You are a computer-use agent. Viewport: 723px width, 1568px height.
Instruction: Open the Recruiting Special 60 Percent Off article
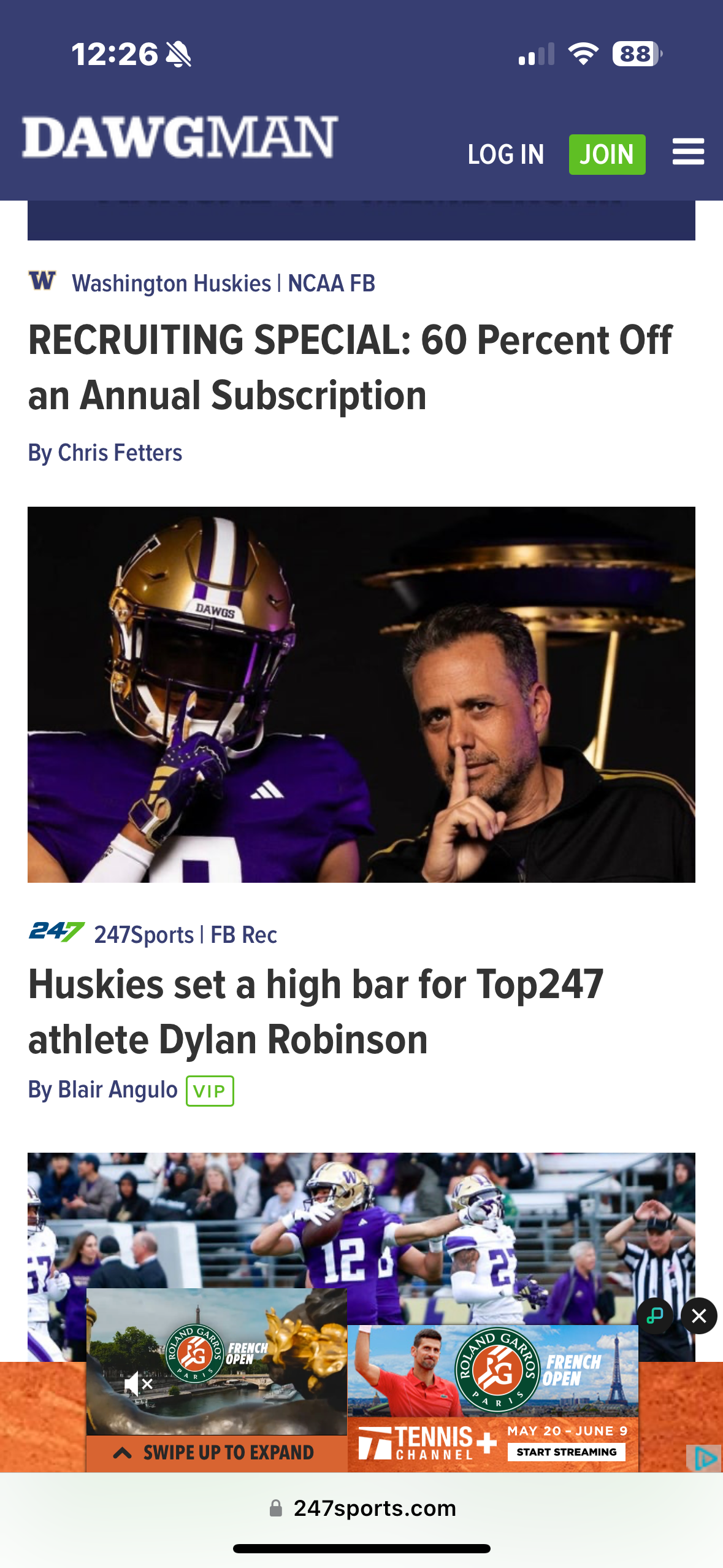tap(350, 367)
